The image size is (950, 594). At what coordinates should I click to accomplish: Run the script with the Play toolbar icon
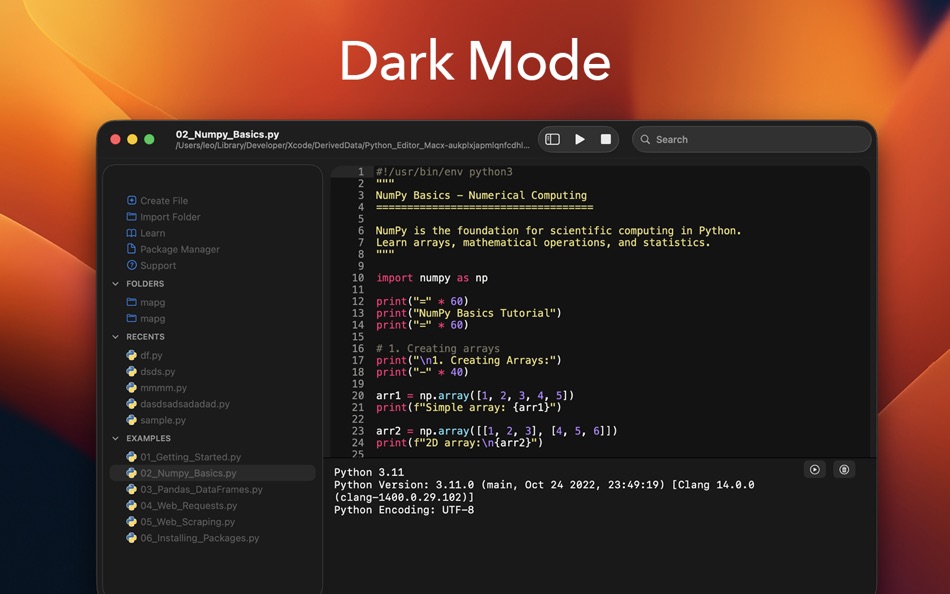click(580, 139)
